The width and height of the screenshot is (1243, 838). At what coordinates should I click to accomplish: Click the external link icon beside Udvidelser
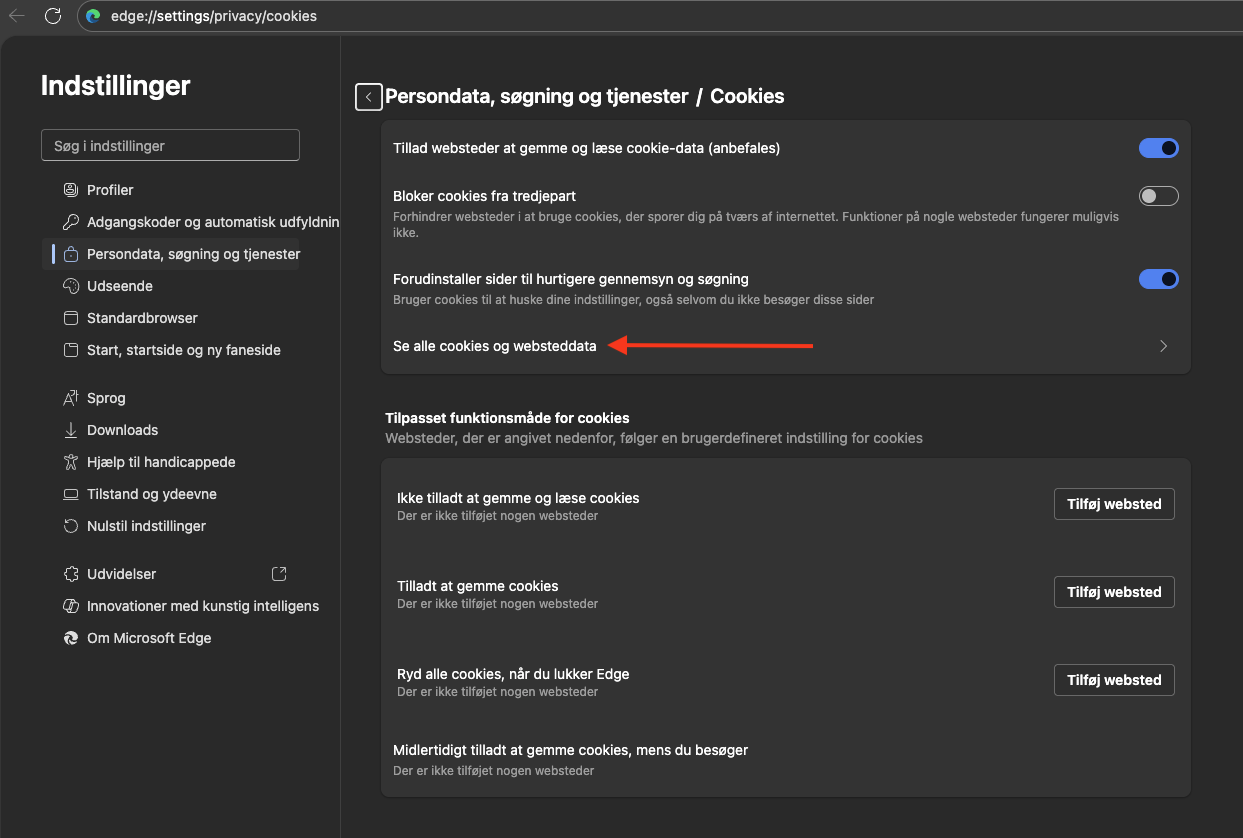click(279, 574)
